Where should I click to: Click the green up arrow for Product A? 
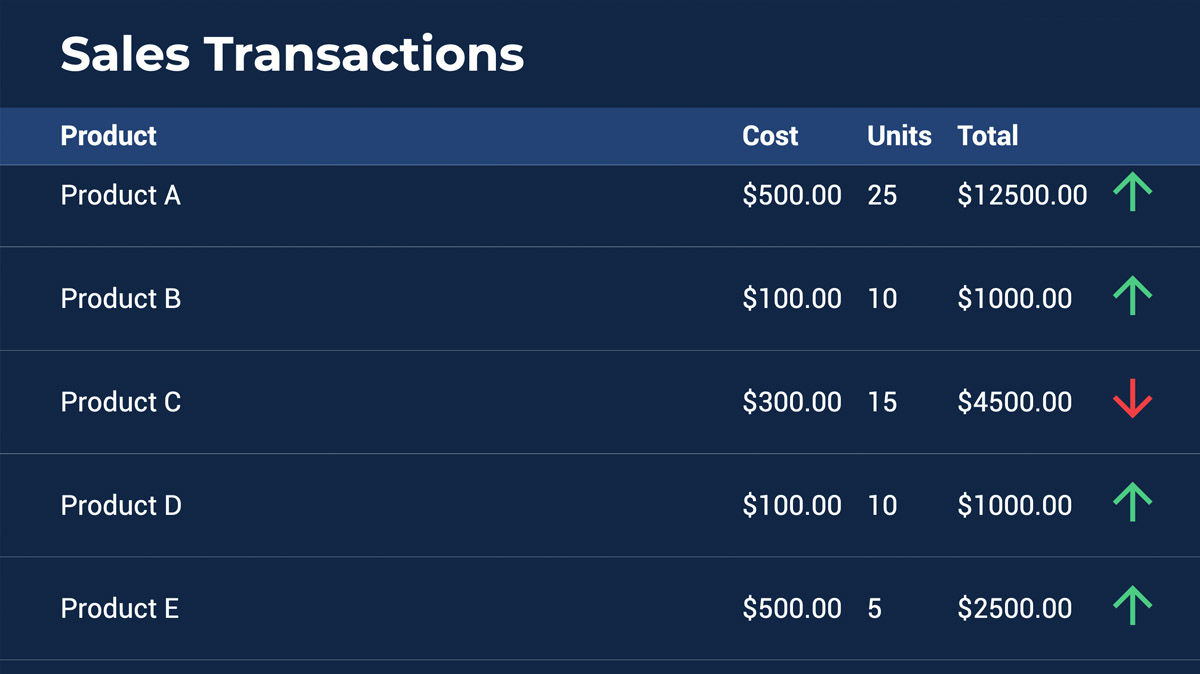point(1132,192)
